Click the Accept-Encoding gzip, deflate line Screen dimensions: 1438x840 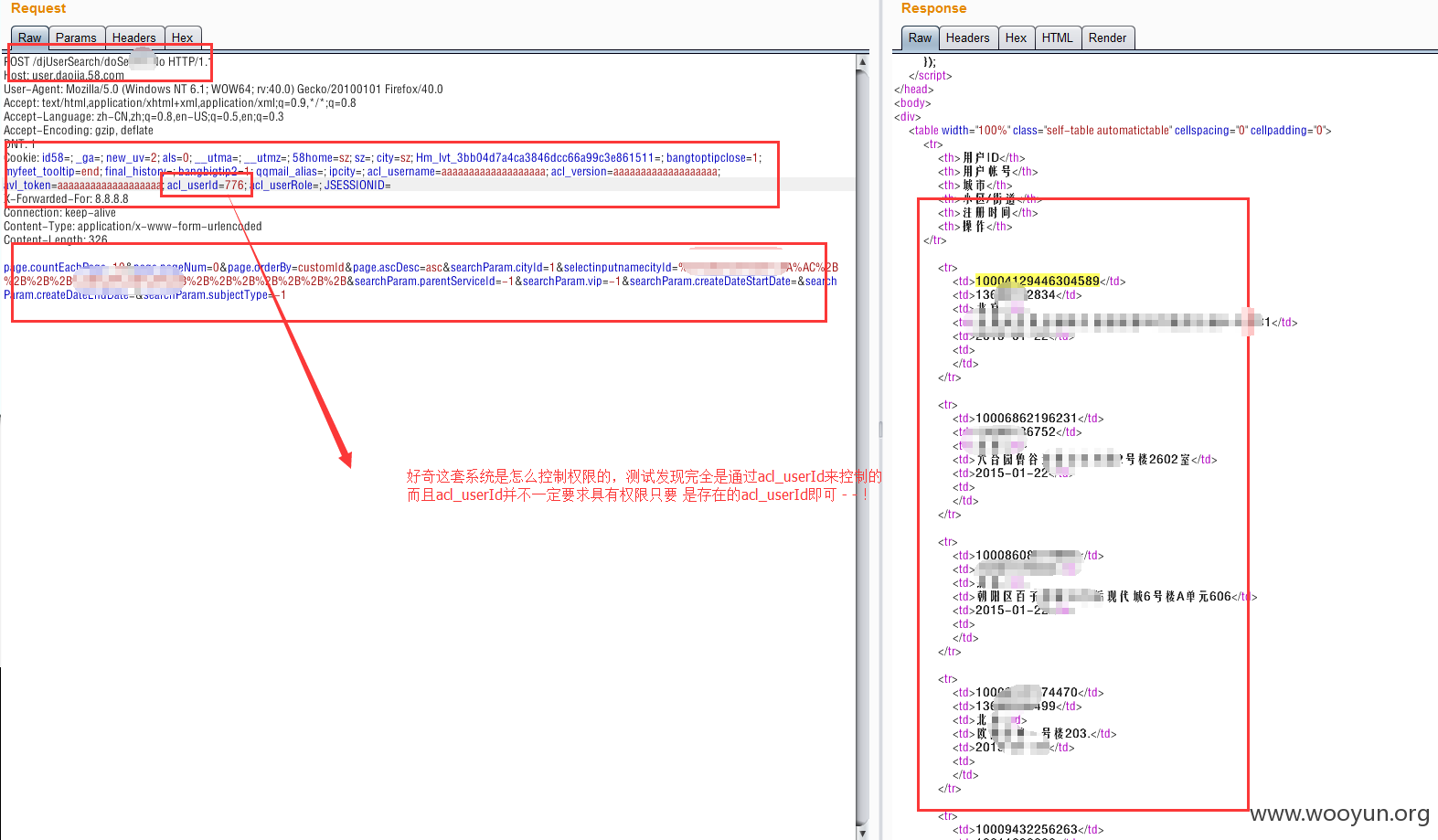79,131
